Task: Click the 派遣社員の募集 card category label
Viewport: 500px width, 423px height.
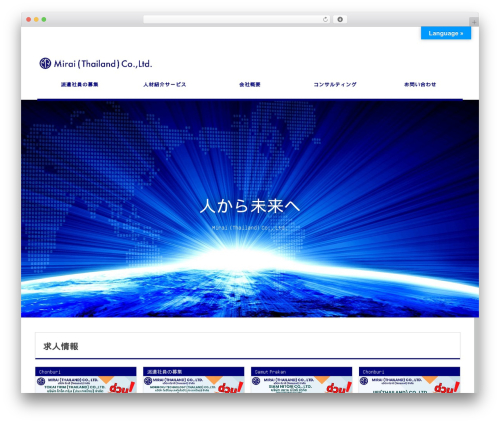Action: point(165,372)
